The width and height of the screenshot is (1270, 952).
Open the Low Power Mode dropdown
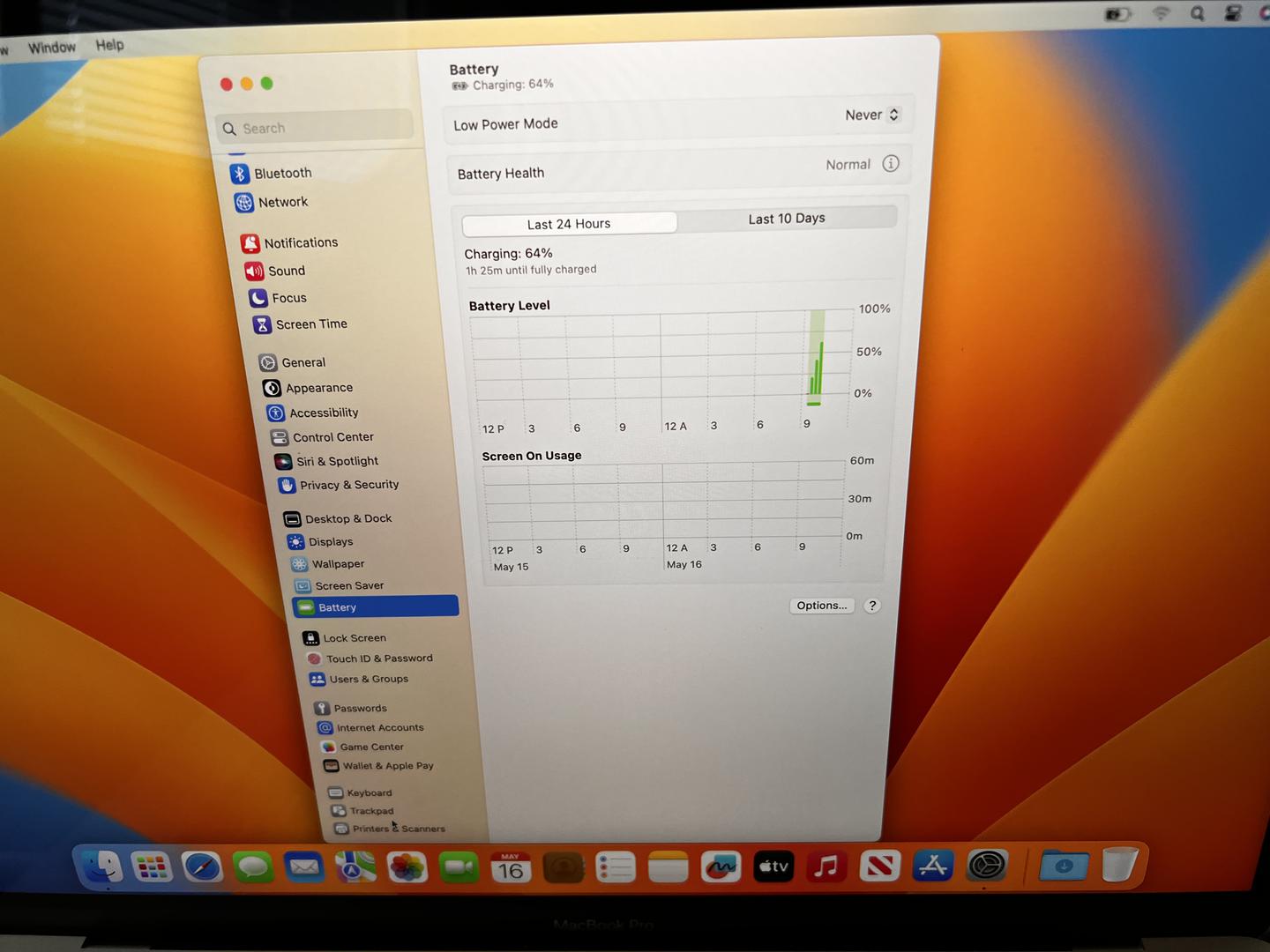(x=872, y=115)
